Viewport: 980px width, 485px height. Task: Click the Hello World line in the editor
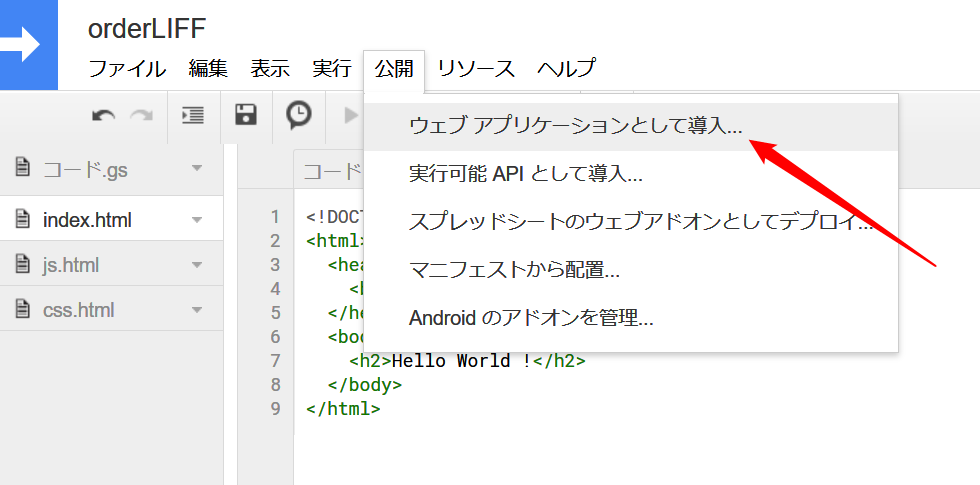coord(466,361)
